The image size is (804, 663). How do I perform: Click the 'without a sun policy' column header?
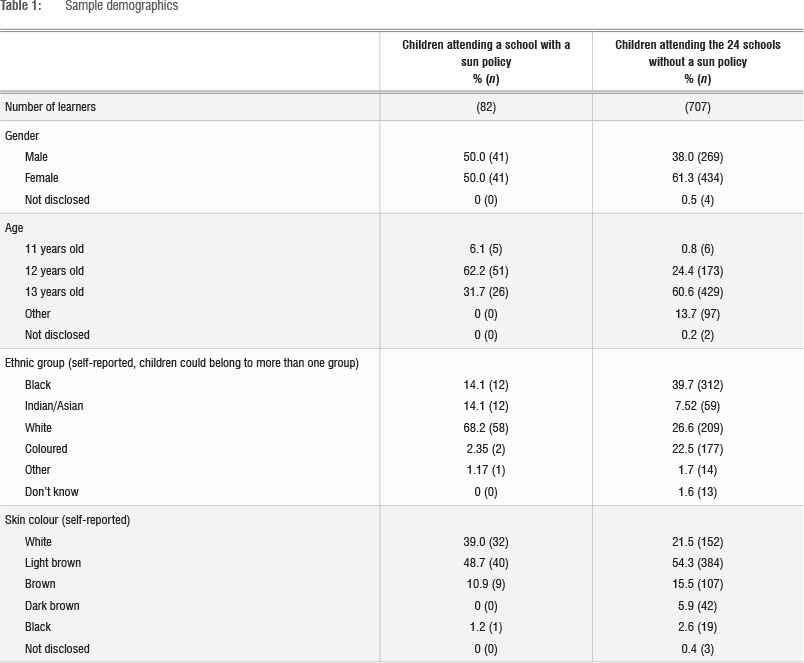pyautogui.click(x=697, y=61)
